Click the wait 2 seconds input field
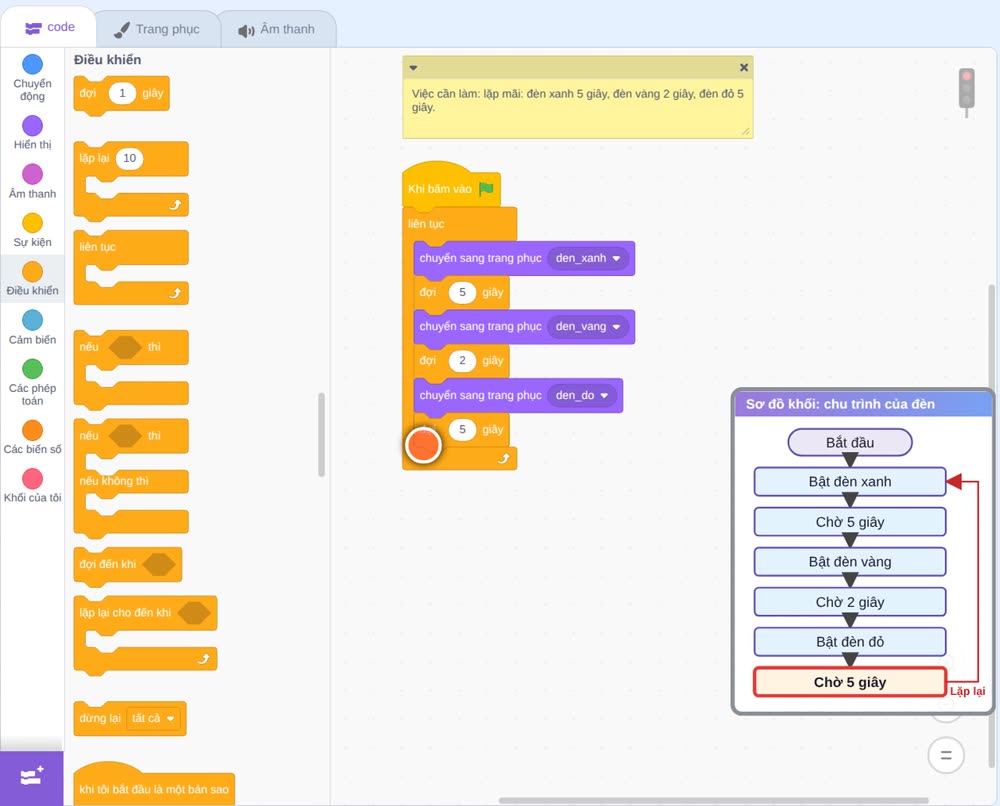 point(462,361)
